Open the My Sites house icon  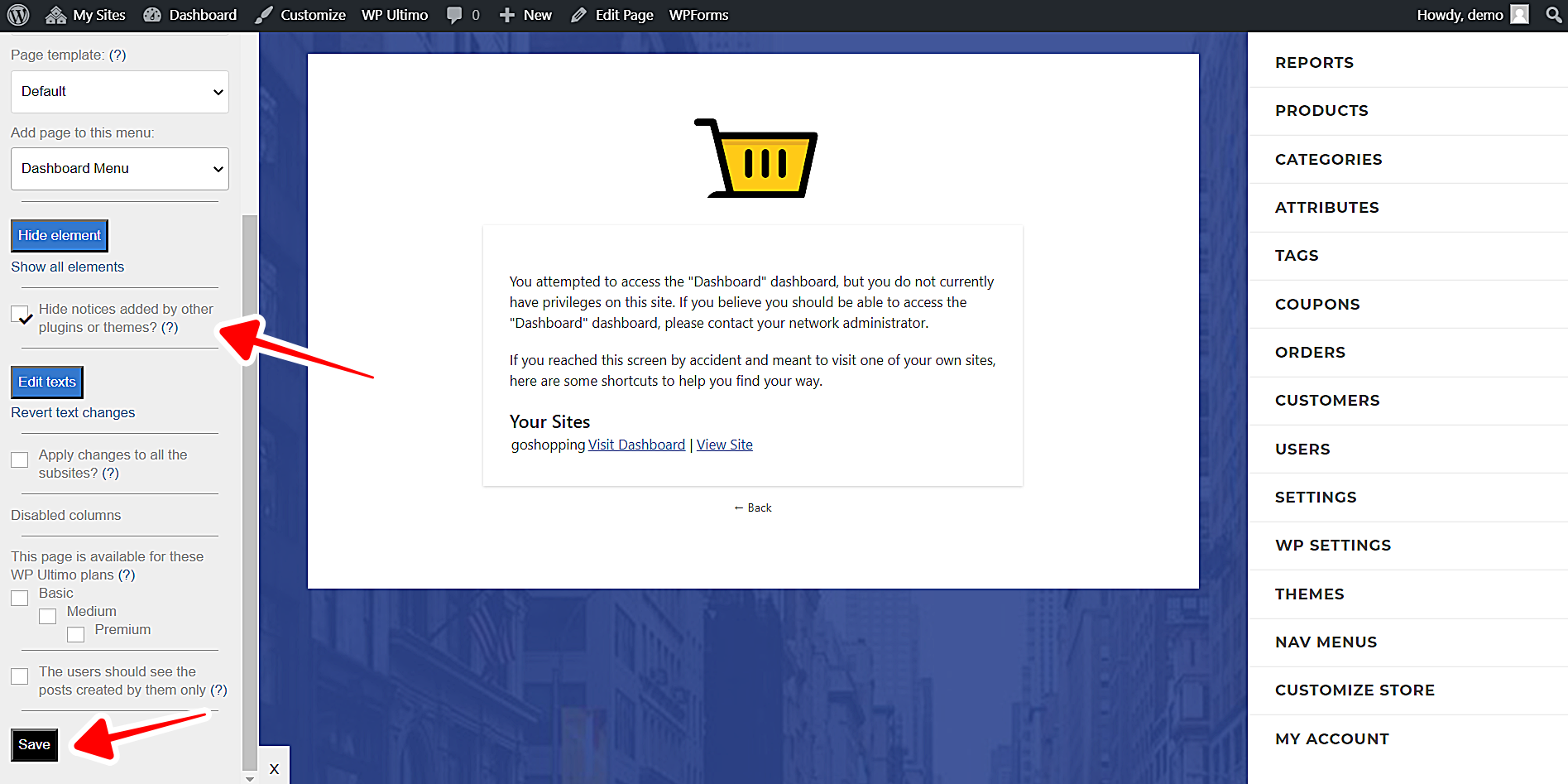(x=55, y=15)
